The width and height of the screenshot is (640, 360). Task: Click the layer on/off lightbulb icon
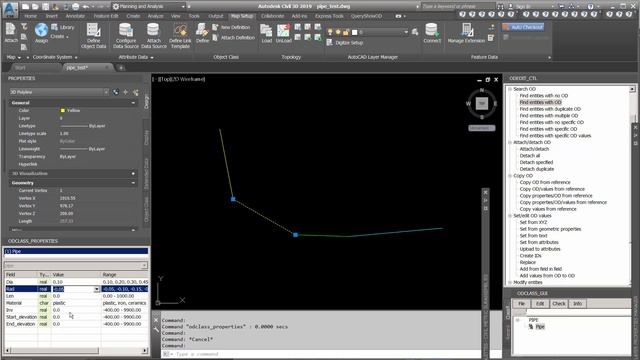[x=330, y=32]
